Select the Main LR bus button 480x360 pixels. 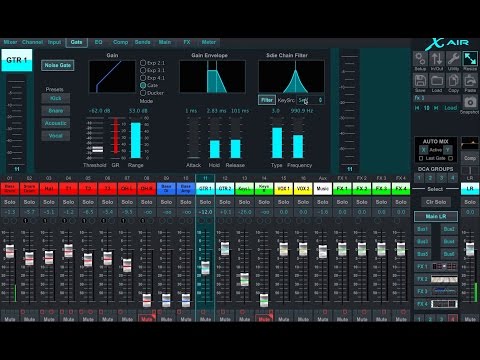436,216
